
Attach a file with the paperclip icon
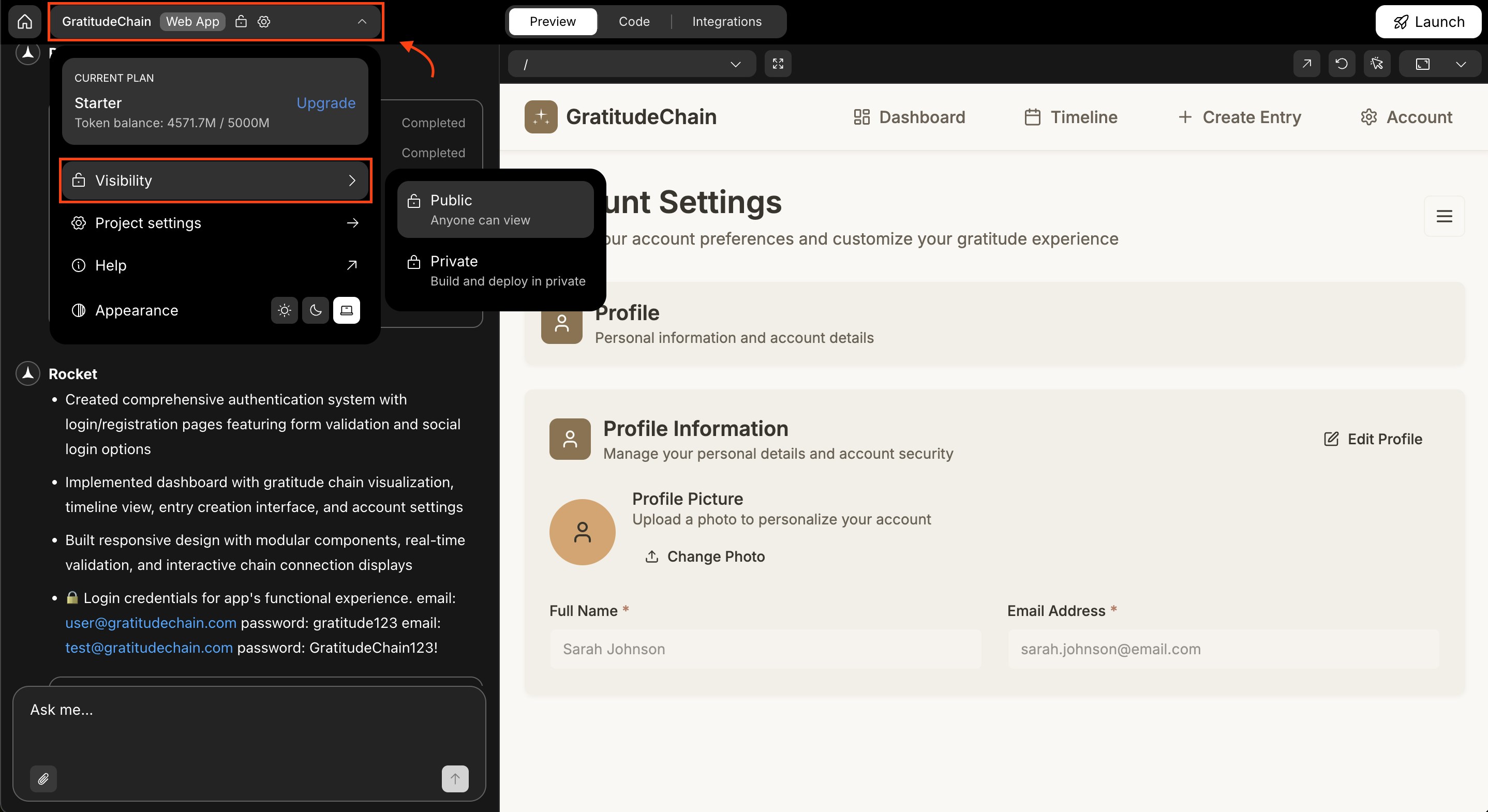[x=43, y=778]
